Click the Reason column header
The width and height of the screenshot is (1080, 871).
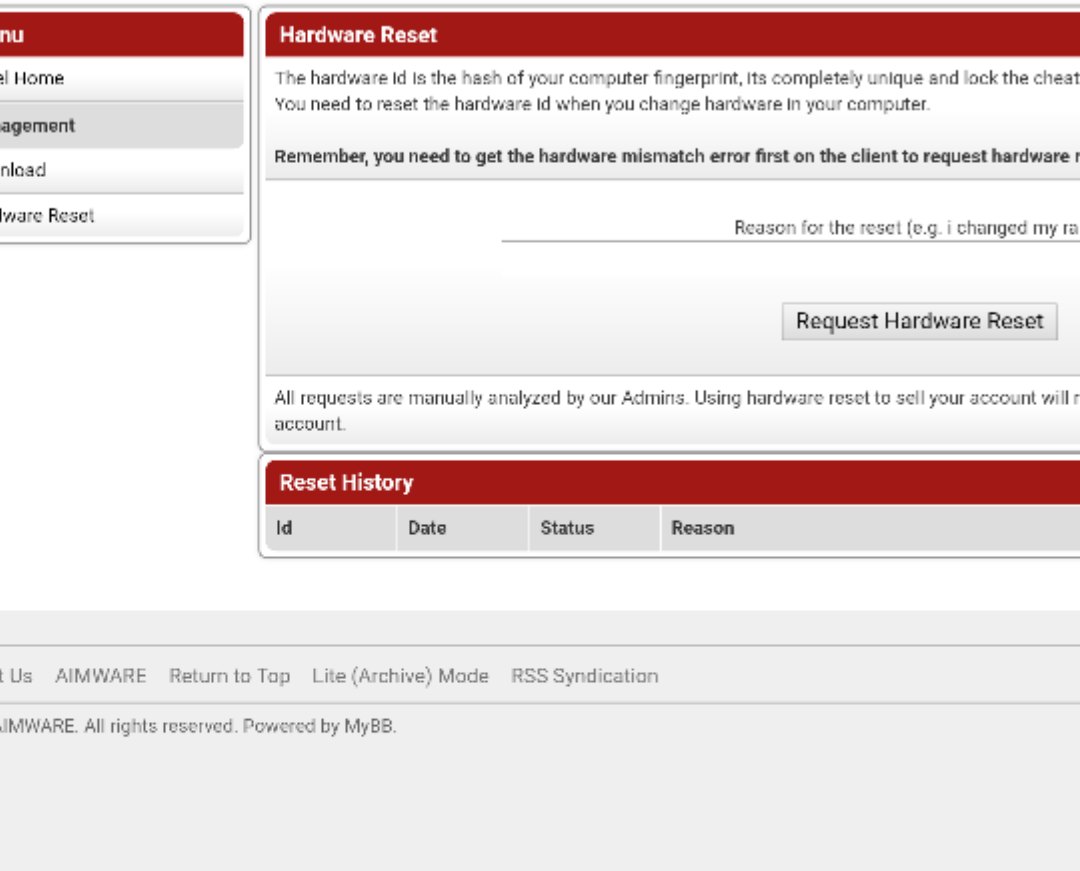coord(871,528)
